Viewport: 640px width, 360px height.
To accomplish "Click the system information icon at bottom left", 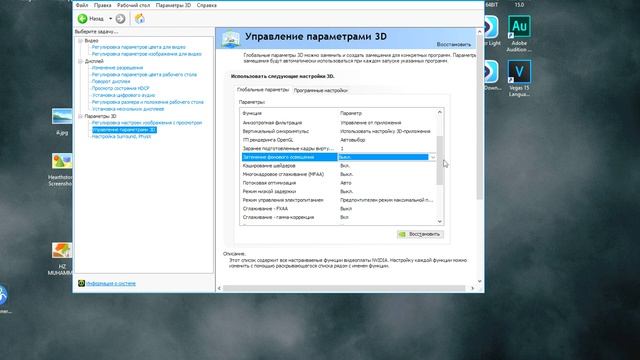I will (x=81, y=283).
